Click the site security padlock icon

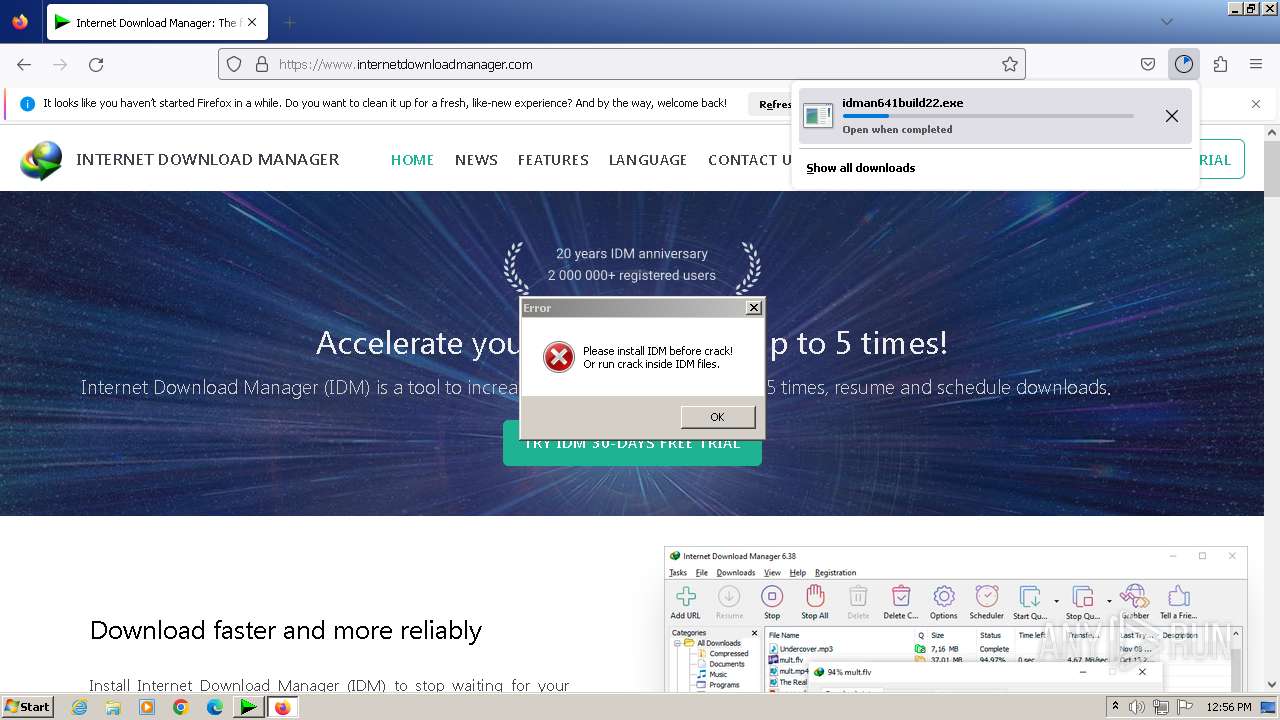262,64
